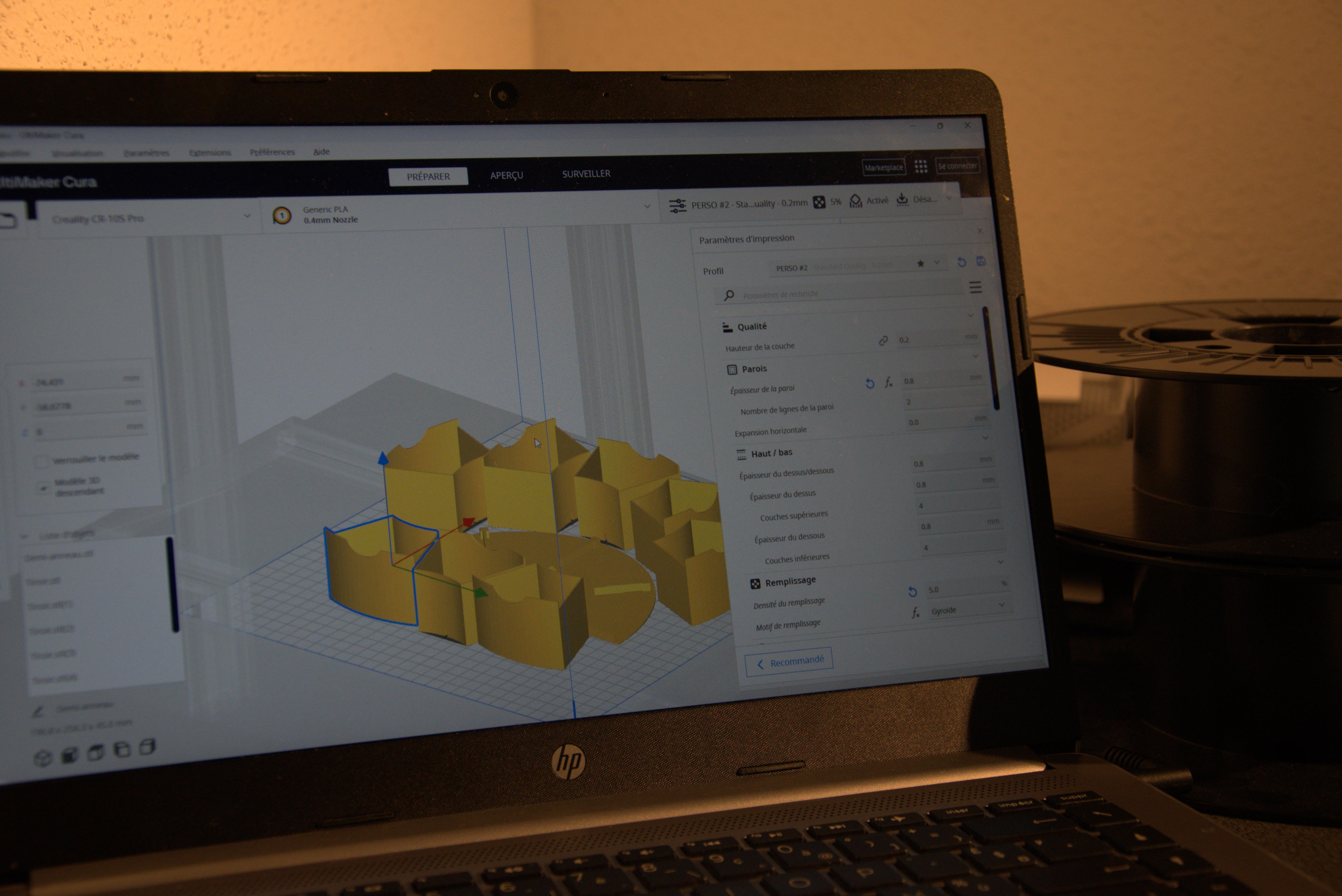Click the Parois section icon
Image resolution: width=1342 pixels, height=896 pixels.
(732, 370)
